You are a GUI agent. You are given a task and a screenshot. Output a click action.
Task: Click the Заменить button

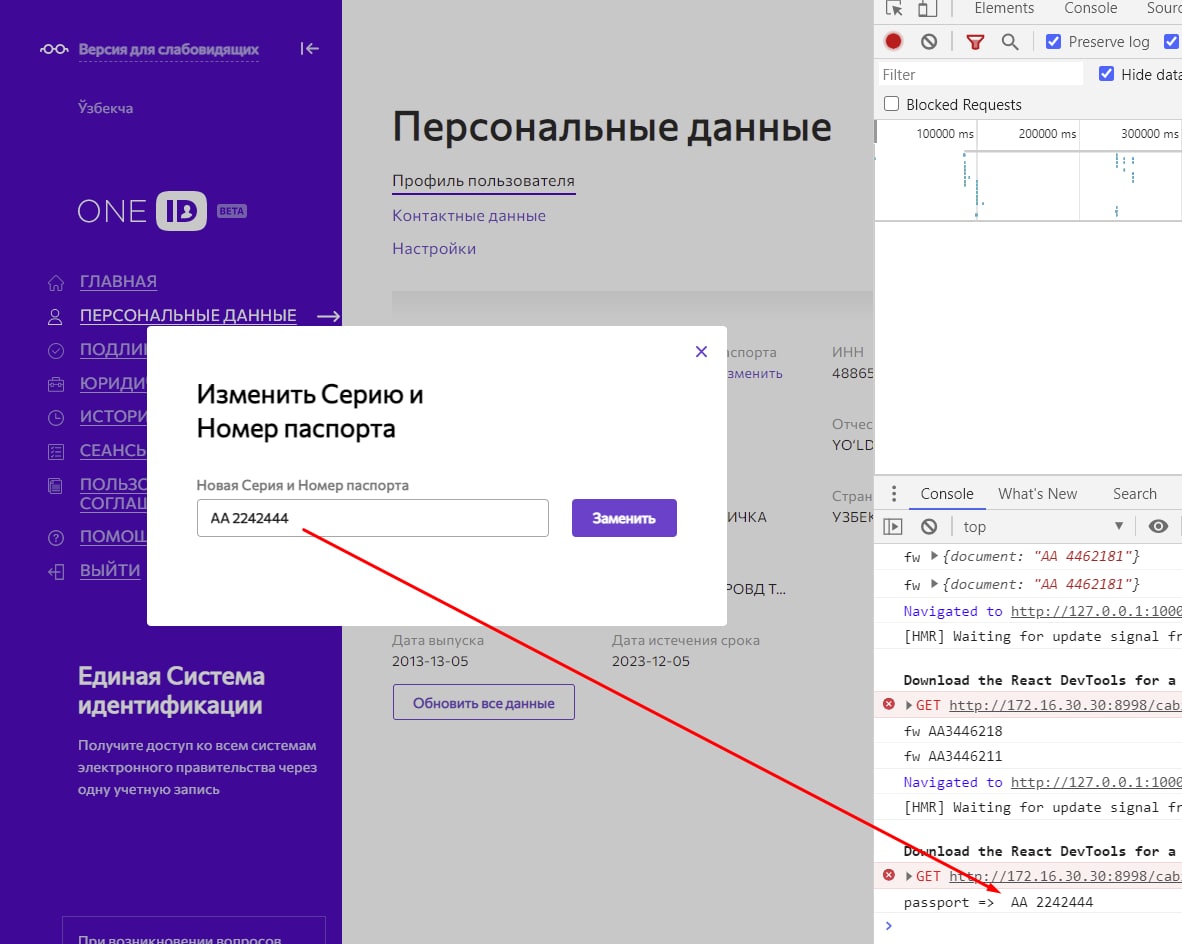[x=624, y=518]
